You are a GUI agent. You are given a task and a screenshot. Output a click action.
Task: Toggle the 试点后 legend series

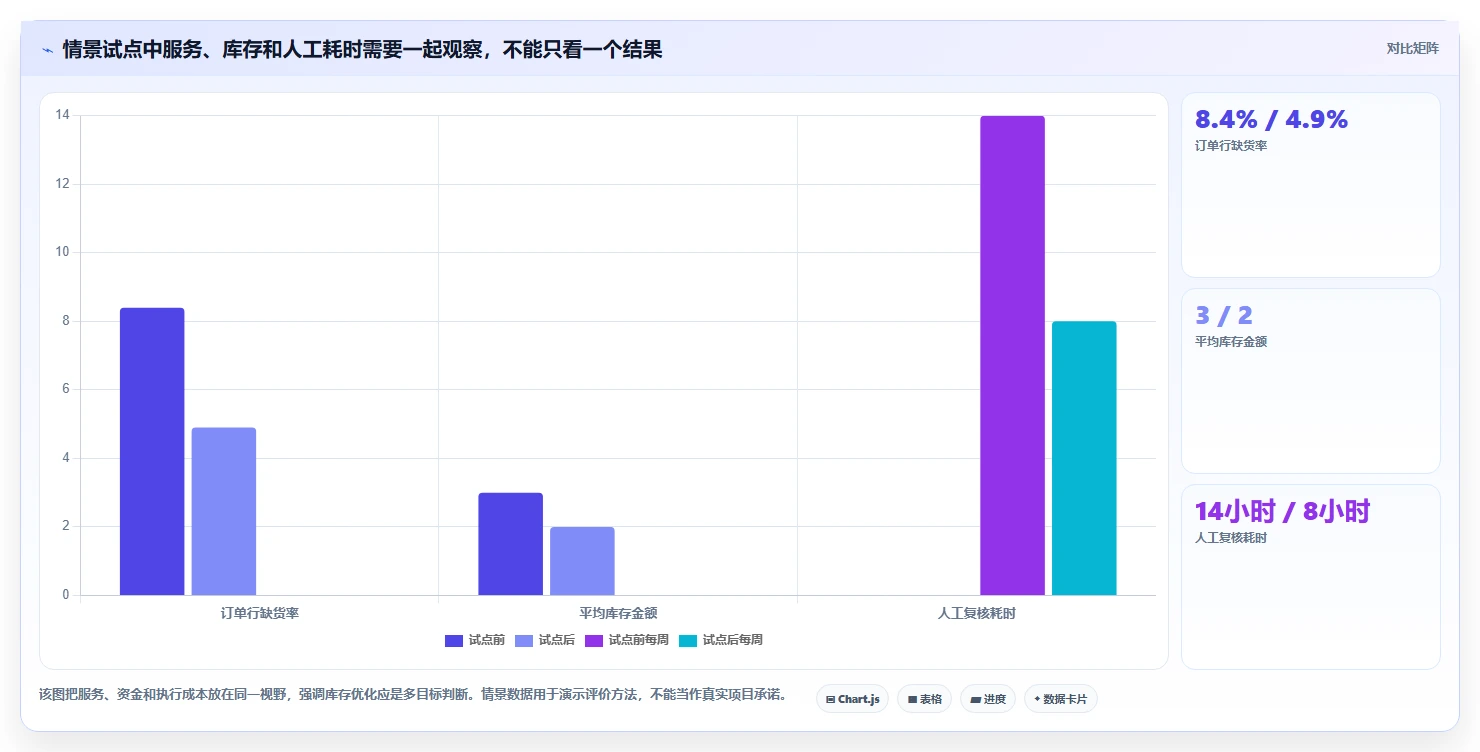(x=544, y=640)
